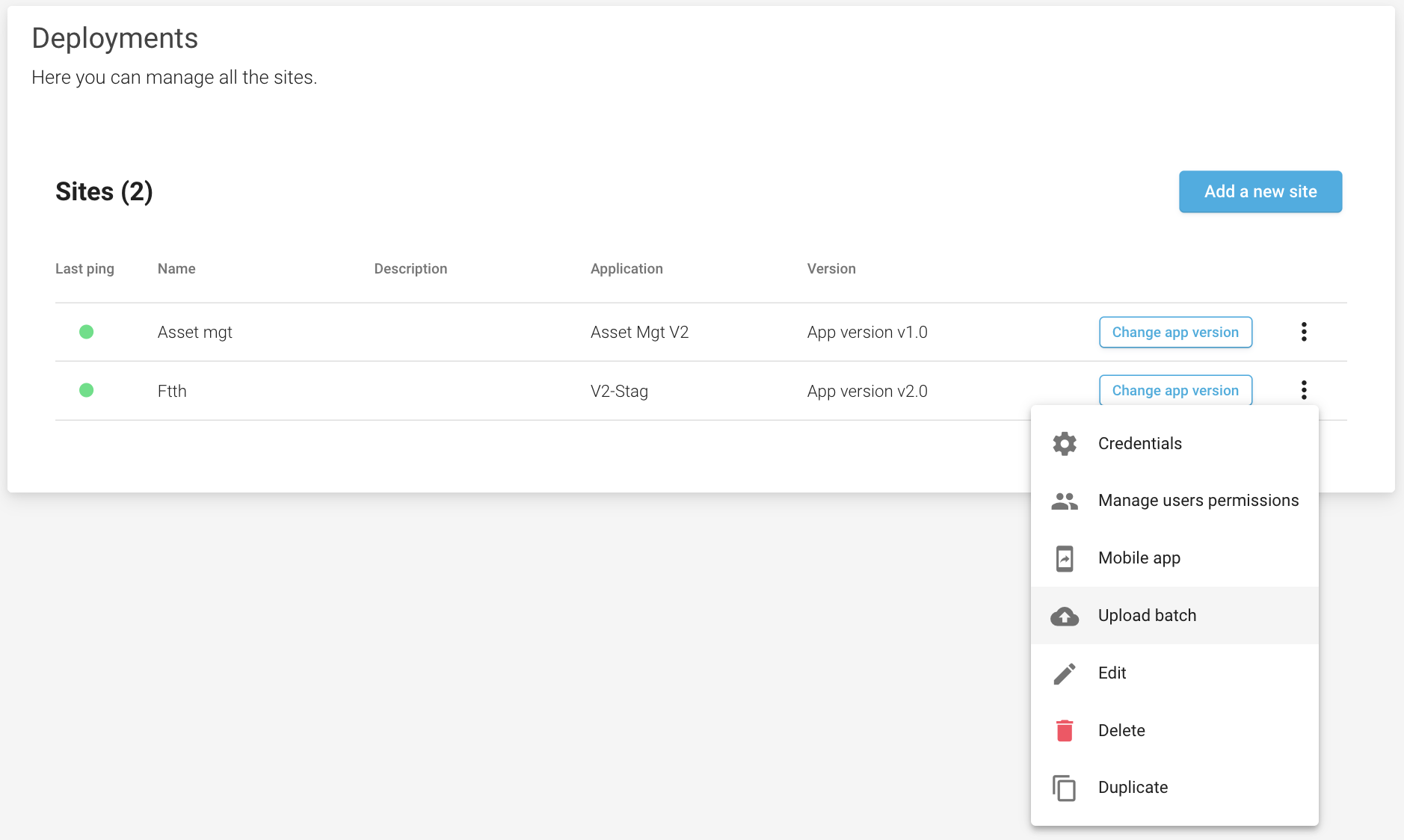Click green status dot for Asset mgt
This screenshot has height=840, width=1404.
click(x=87, y=332)
